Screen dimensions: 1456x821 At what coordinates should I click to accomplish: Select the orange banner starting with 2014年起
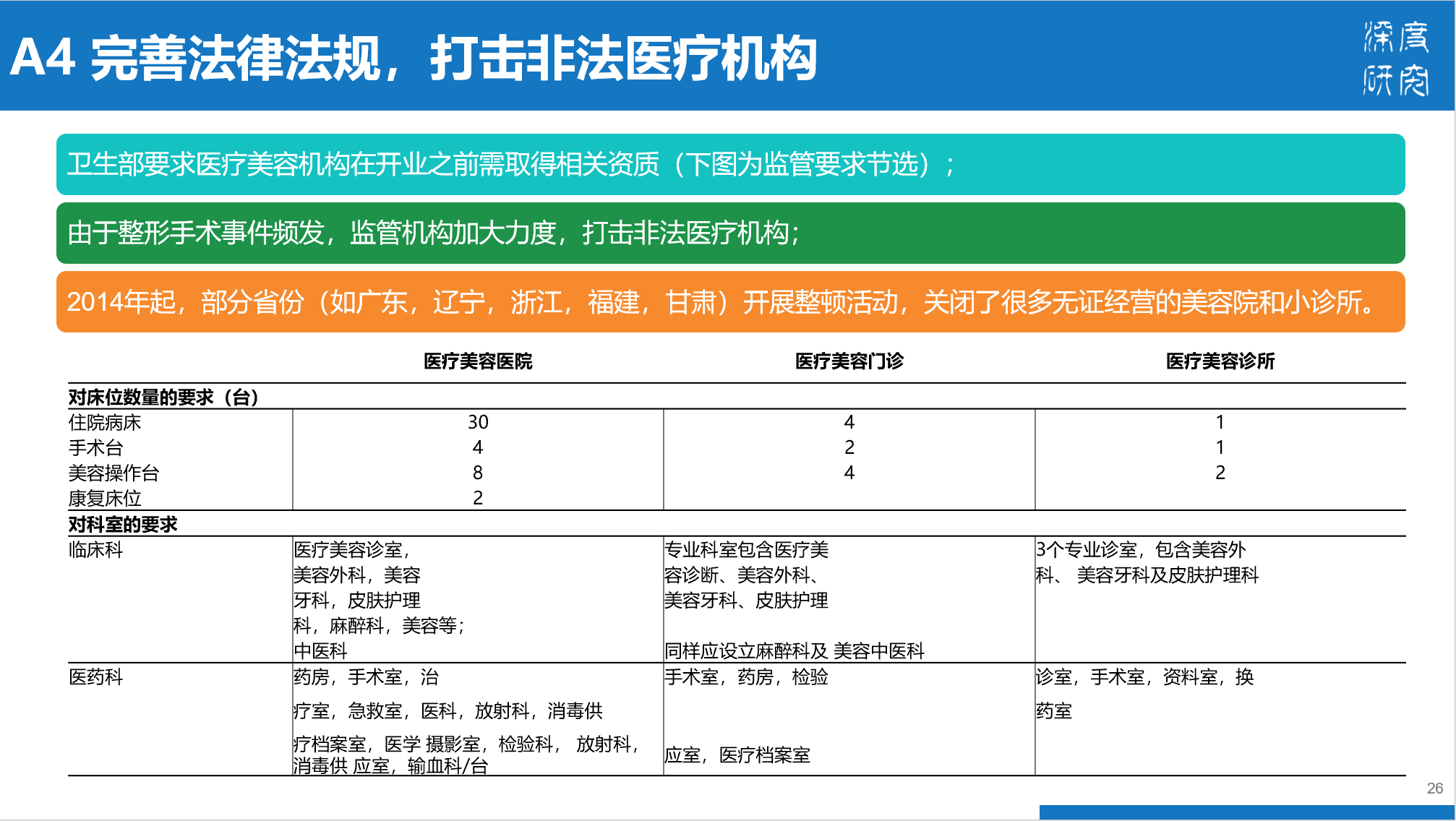click(730, 301)
